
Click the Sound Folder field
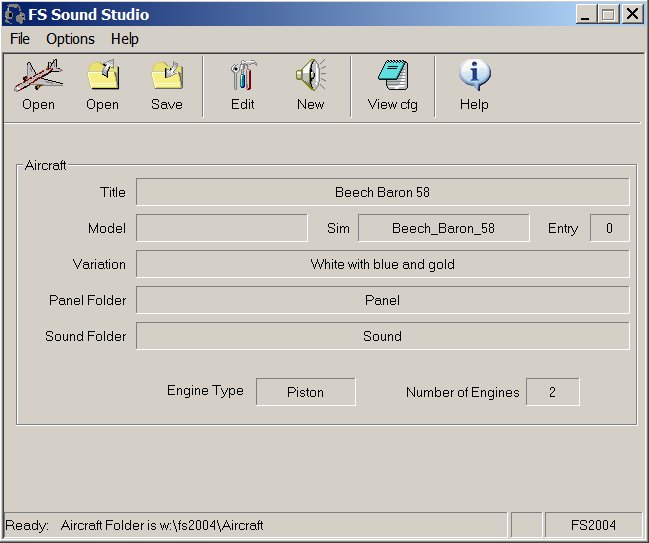tap(382, 336)
